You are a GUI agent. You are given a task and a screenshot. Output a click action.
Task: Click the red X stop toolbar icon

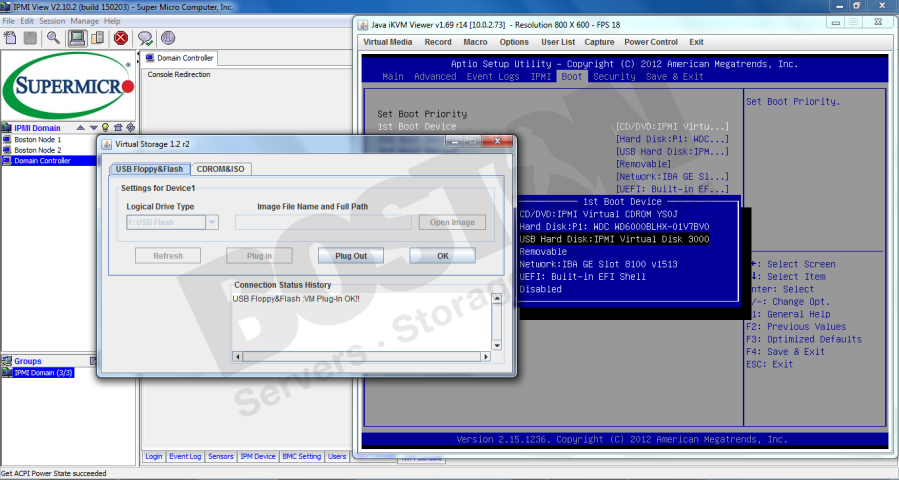click(120, 38)
